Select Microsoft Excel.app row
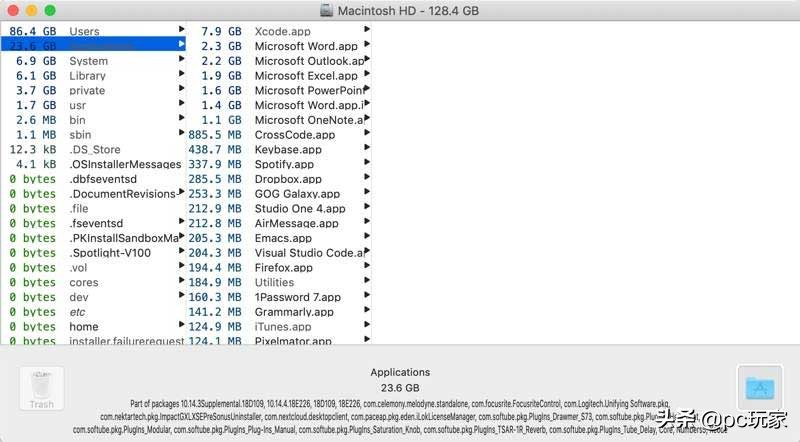The image size is (800, 442). pos(279,76)
